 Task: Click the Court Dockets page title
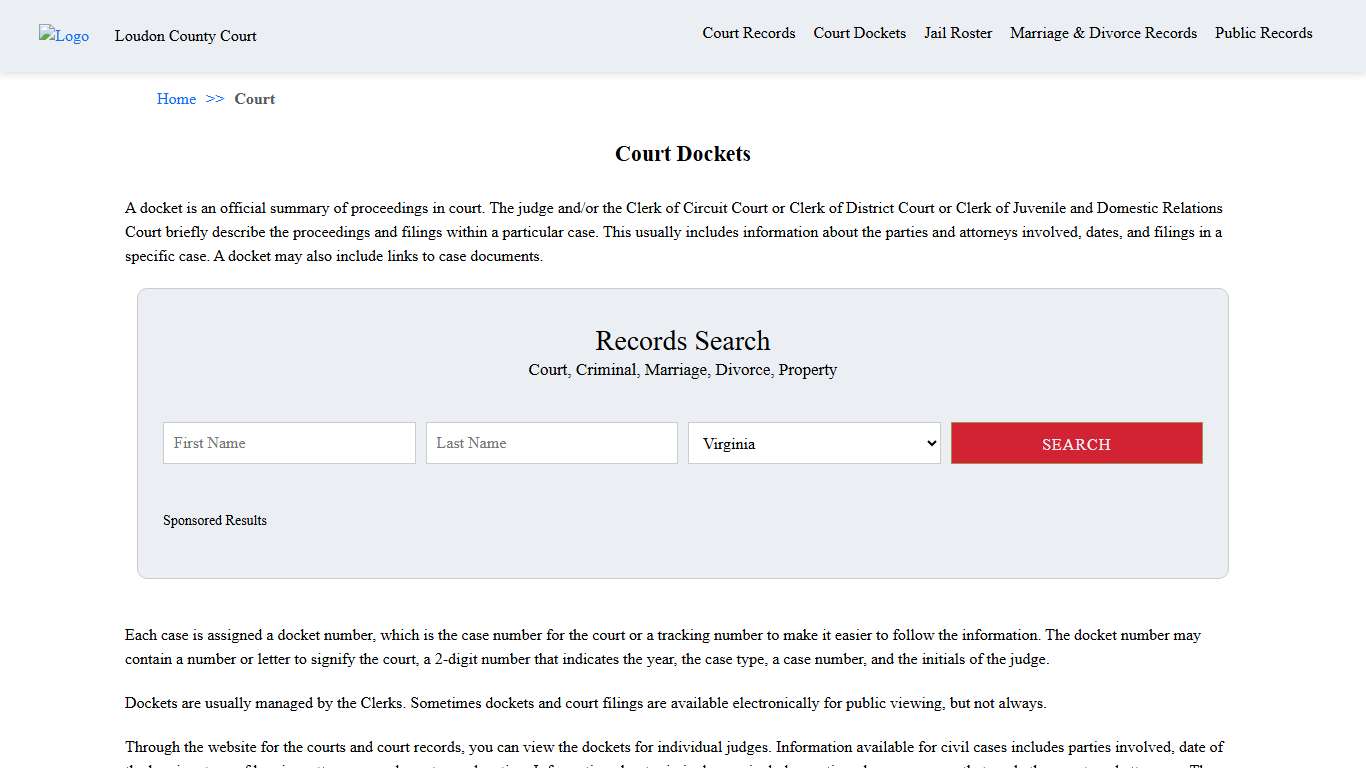(682, 153)
